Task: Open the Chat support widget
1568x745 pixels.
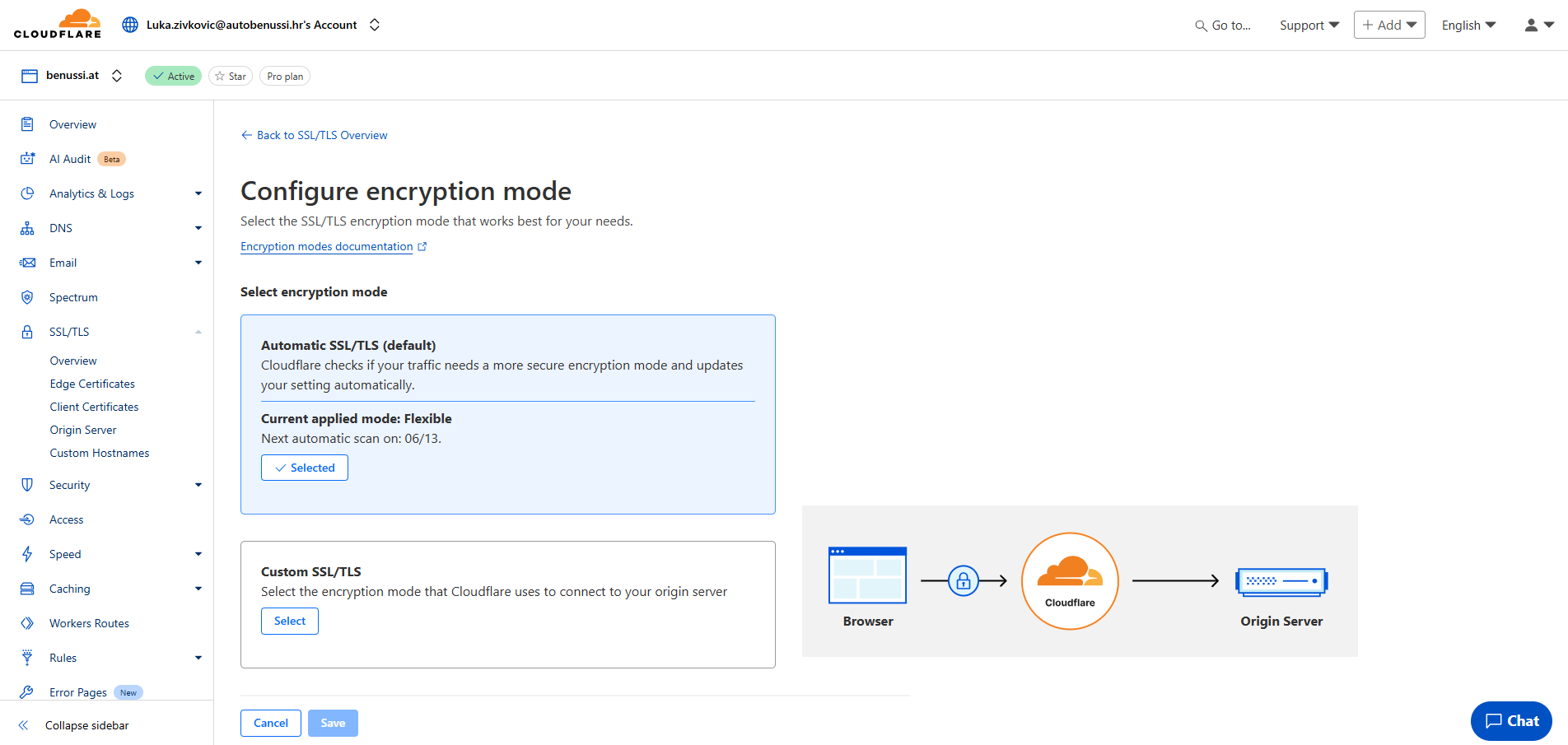Action: 1511,721
